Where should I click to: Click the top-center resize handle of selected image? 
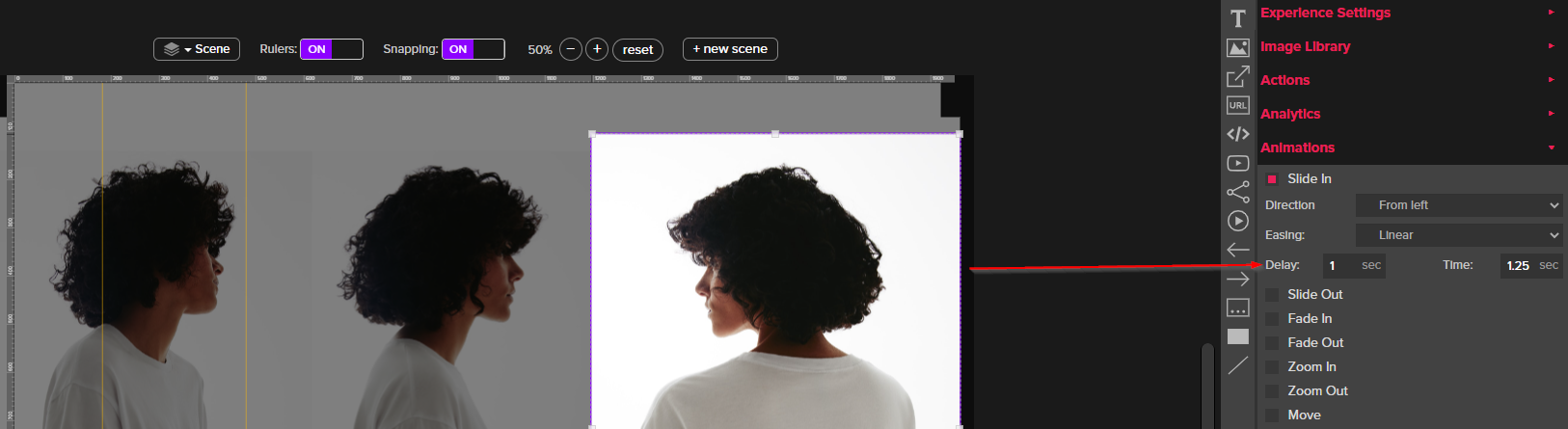tap(775, 134)
